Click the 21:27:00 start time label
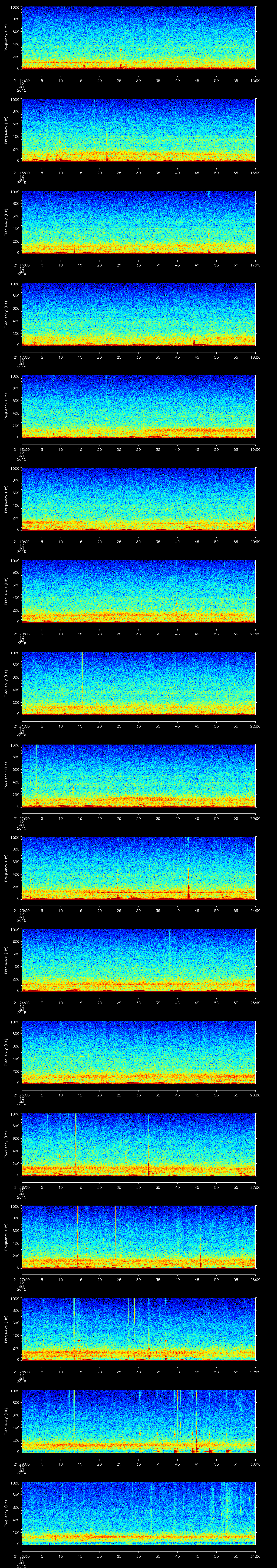 pos(22,1279)
